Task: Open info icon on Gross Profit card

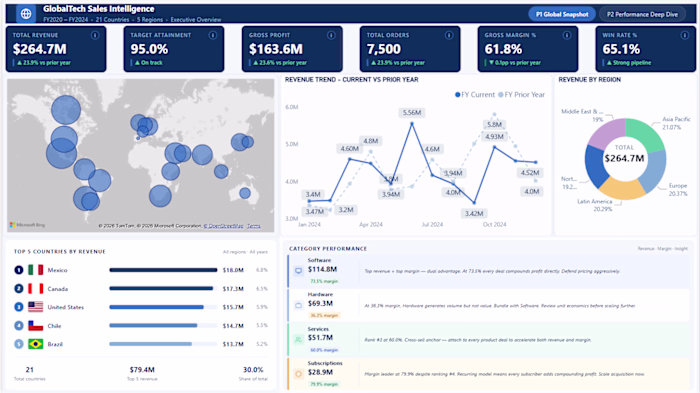Action: pos(331,35)
